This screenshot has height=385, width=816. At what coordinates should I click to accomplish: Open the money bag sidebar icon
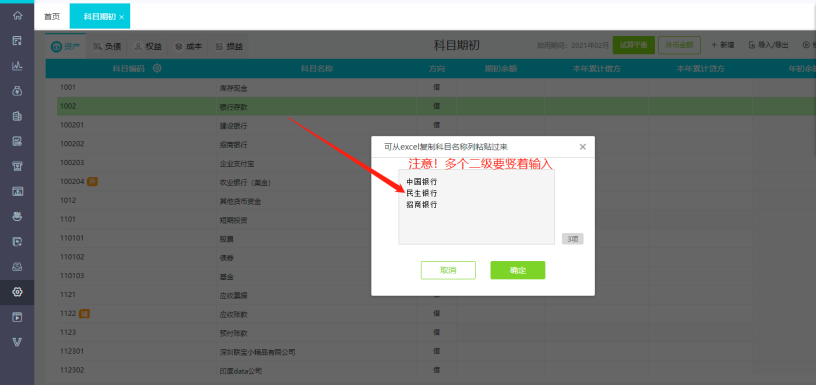pyautogui.click(x=17, y=91)
